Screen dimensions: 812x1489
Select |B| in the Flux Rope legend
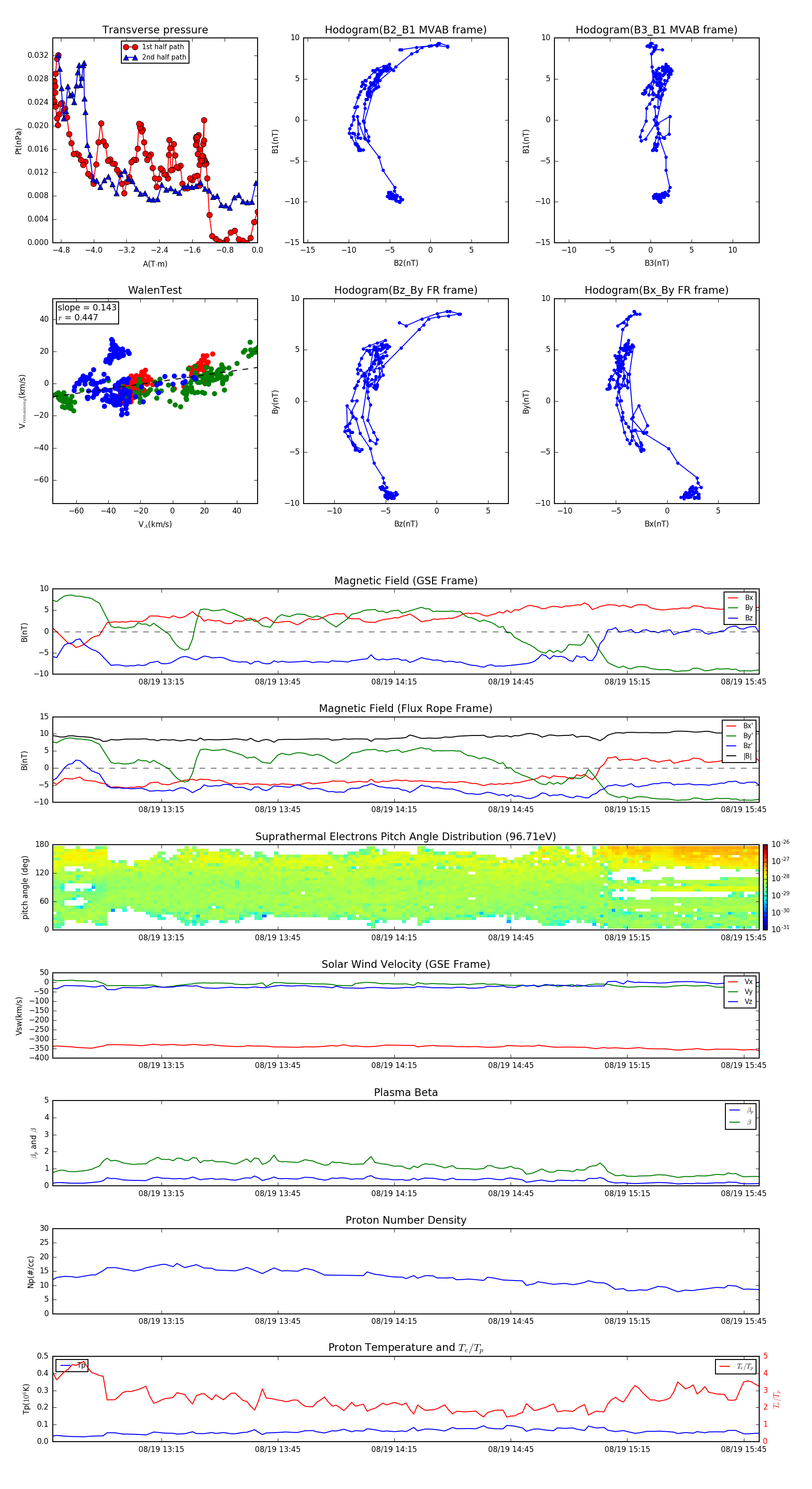(x=739, y=756)
